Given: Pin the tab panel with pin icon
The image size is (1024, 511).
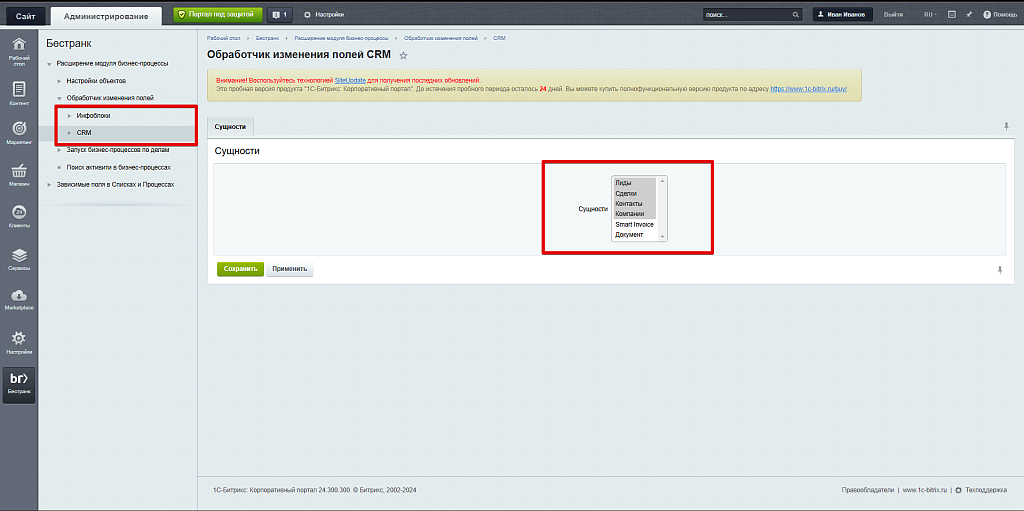Looking at the screenshot, I should pos(1005,126).
